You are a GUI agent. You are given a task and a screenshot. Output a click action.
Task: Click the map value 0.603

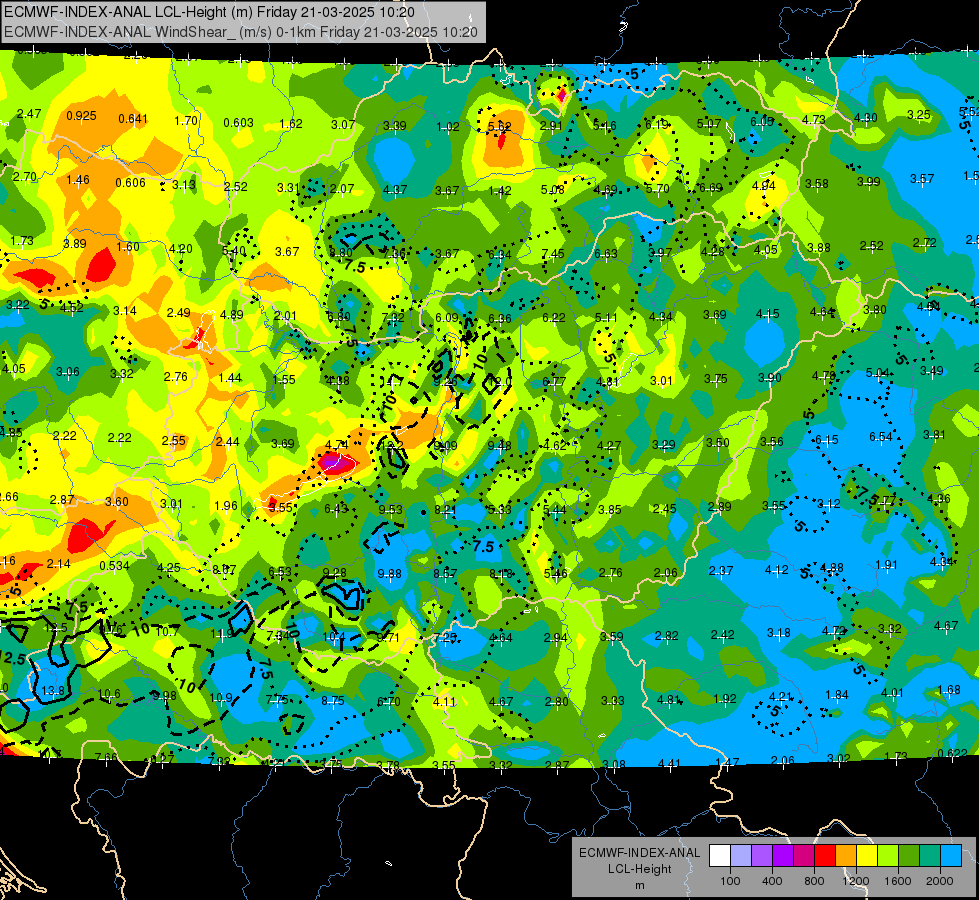point(239,122)
